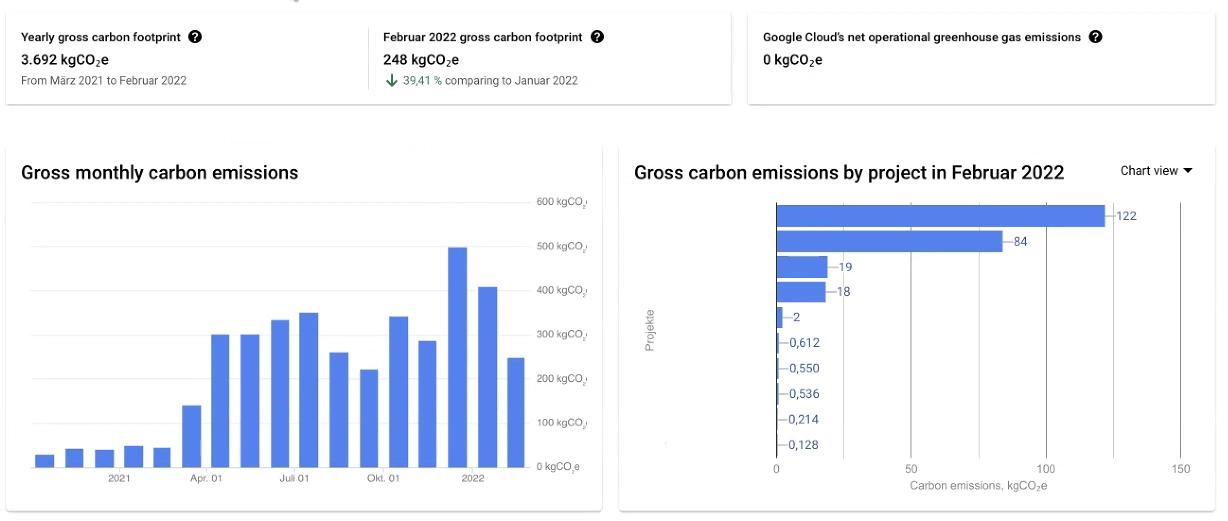Click the last bar in monthly emissions chart
The image size is (1228, 521).
click(x=516, y=412)
